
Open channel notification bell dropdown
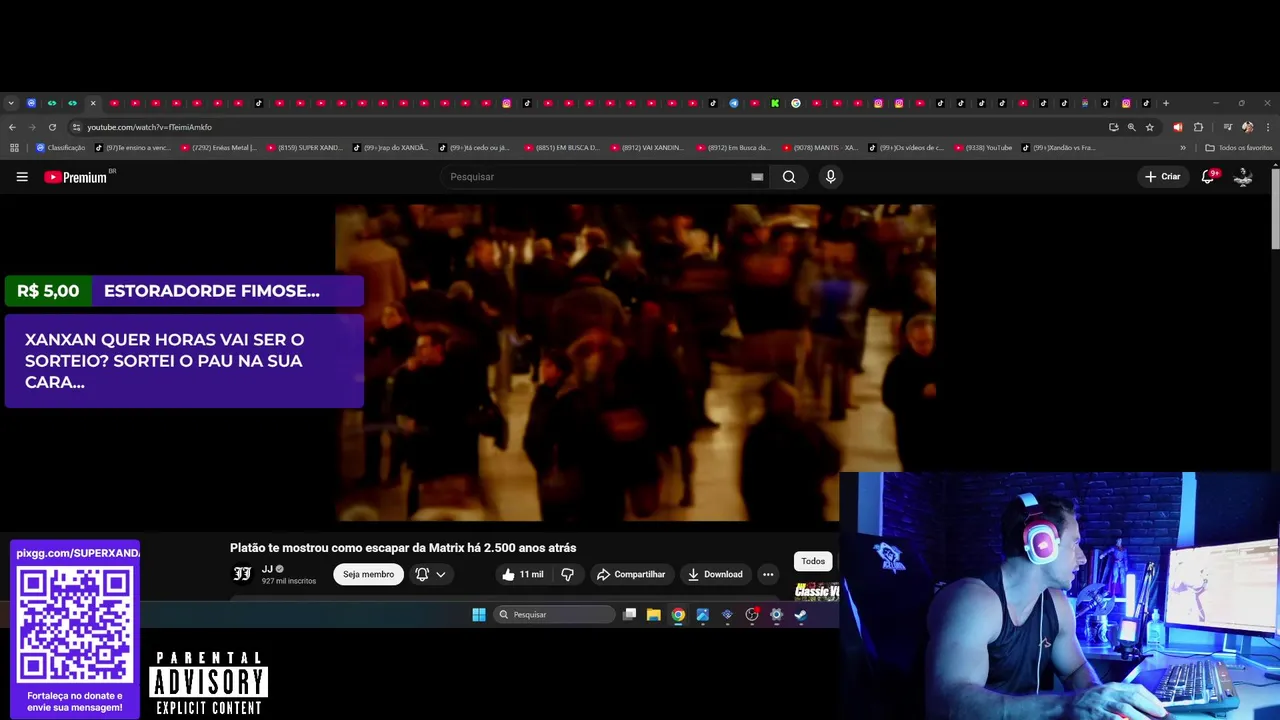point(430,574)
